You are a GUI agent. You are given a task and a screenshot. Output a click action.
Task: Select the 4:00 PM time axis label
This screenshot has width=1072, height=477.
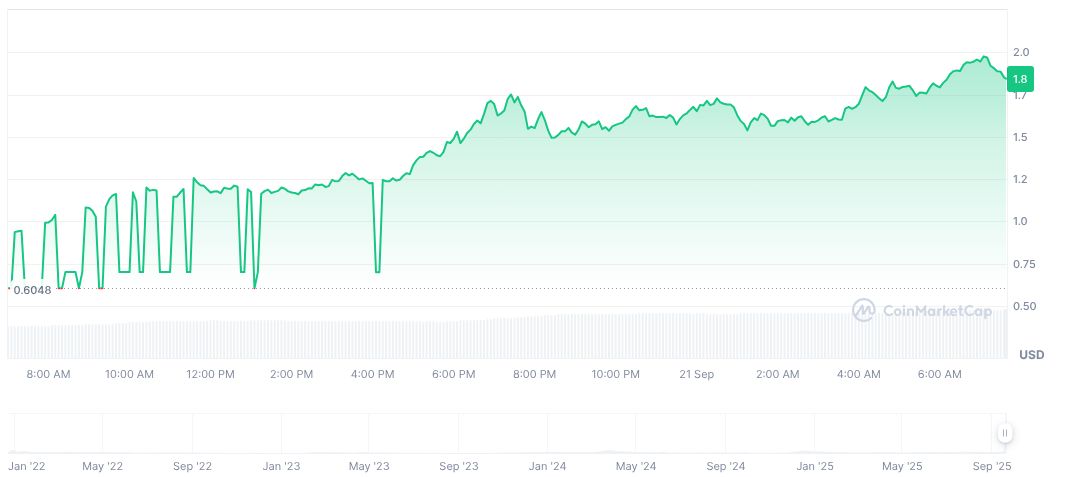(x=373, y=375)
